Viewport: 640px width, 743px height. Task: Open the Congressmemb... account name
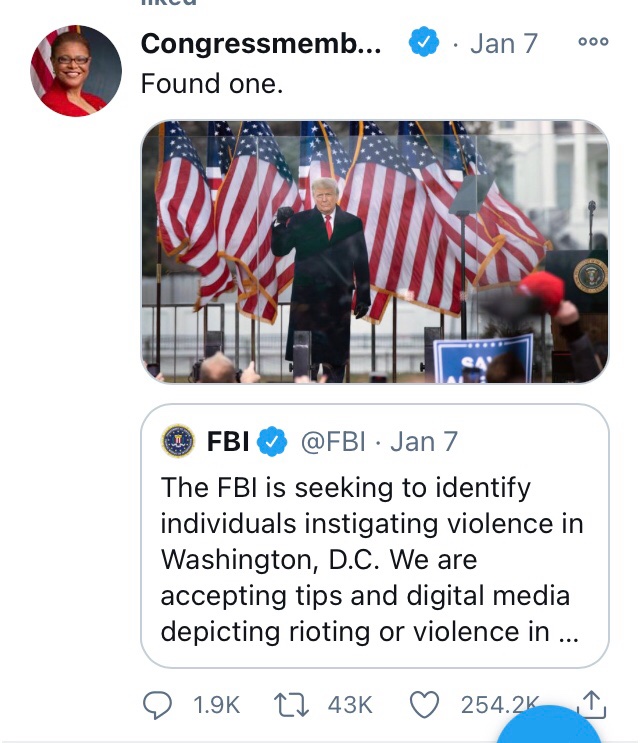[261, 43]
